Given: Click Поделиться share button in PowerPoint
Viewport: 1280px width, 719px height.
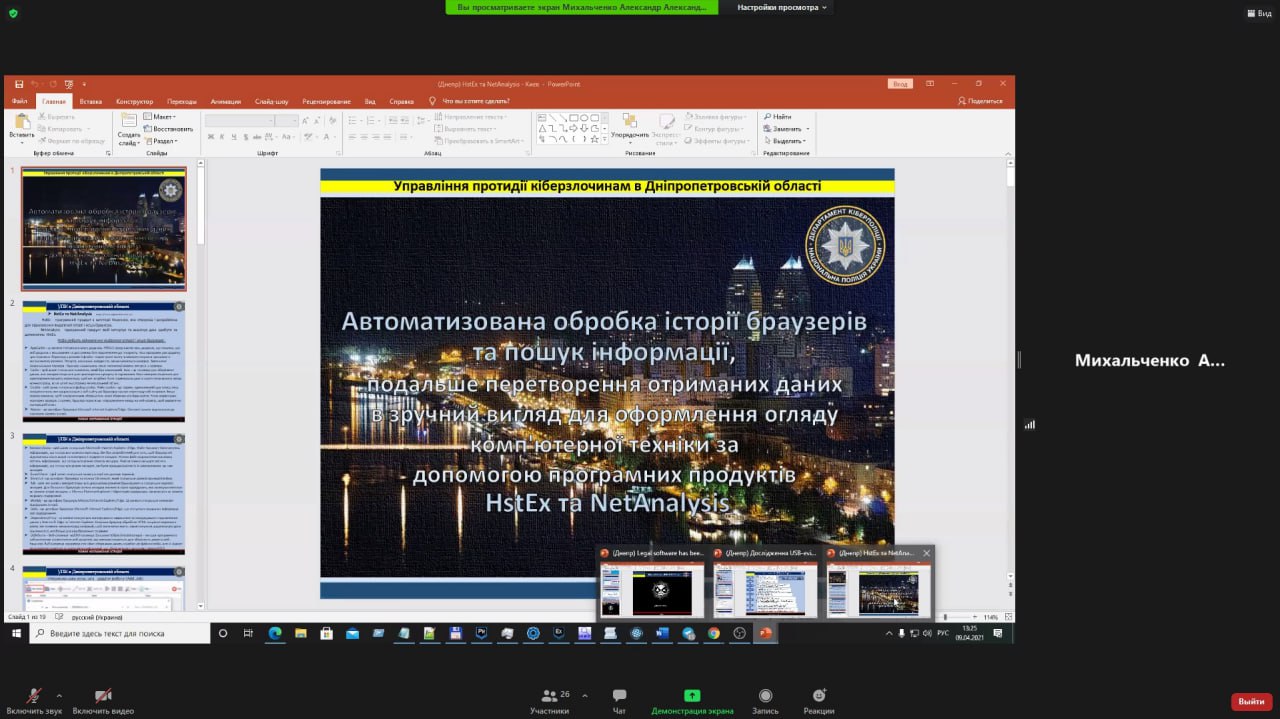Looking at the screenshot, I should [x=980, y=101].
